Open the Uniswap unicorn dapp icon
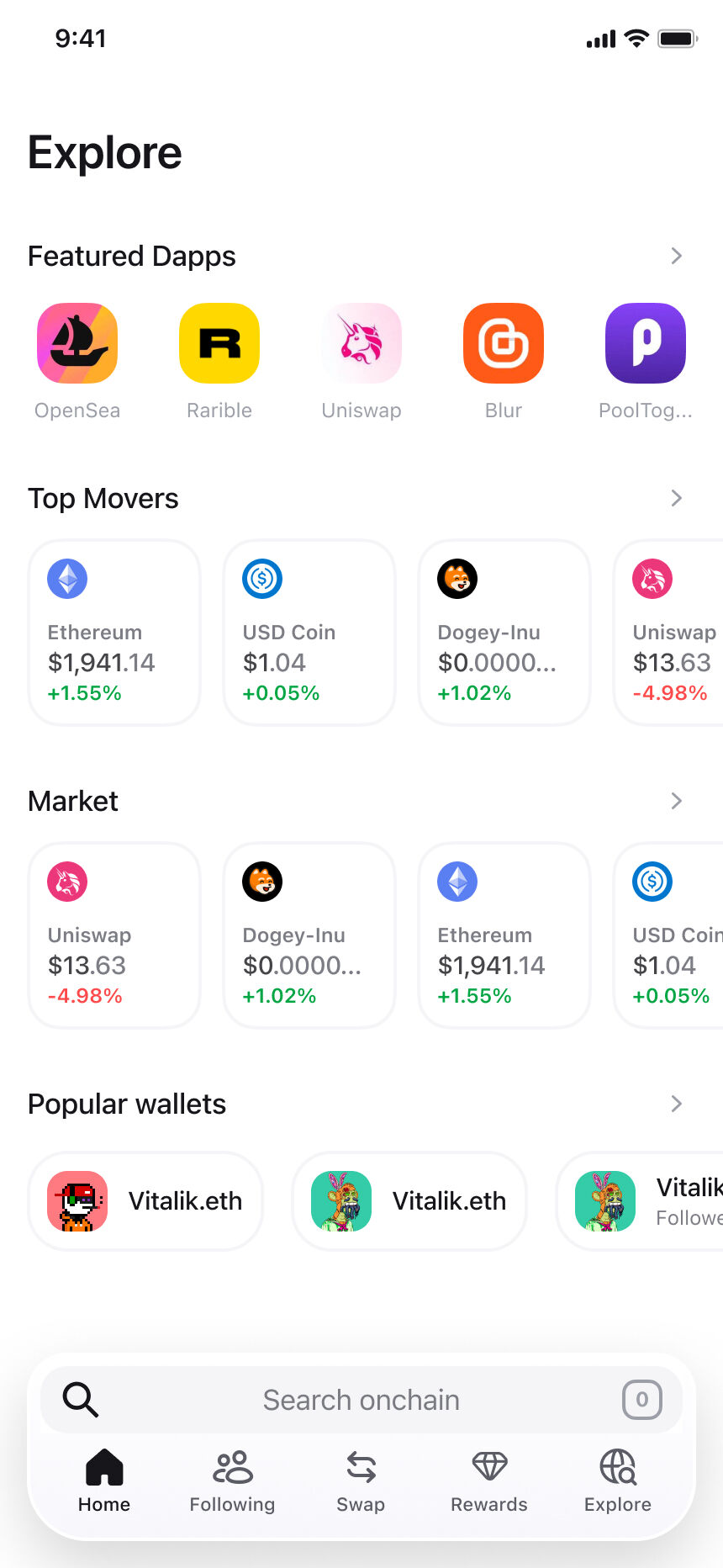 pyautogui.click(x=361, y=343)
